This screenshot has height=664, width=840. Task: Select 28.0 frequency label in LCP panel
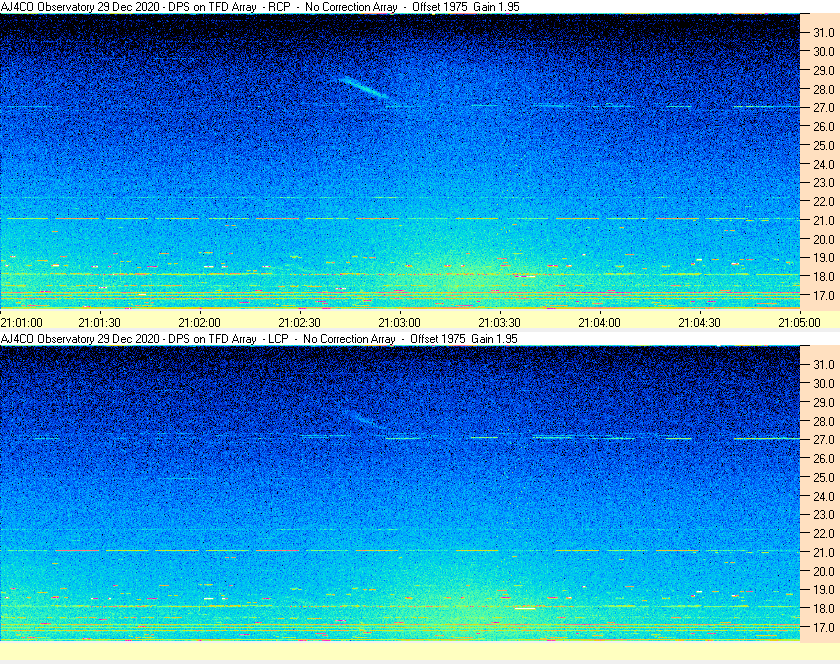(x=824, y=421)
